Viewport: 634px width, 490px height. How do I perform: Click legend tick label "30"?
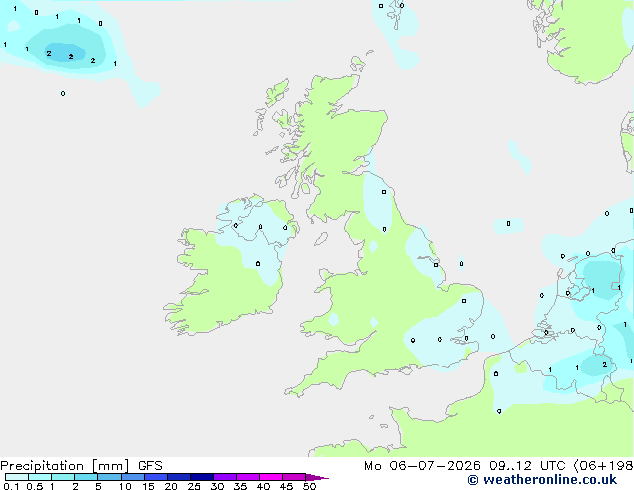point(217,486)
